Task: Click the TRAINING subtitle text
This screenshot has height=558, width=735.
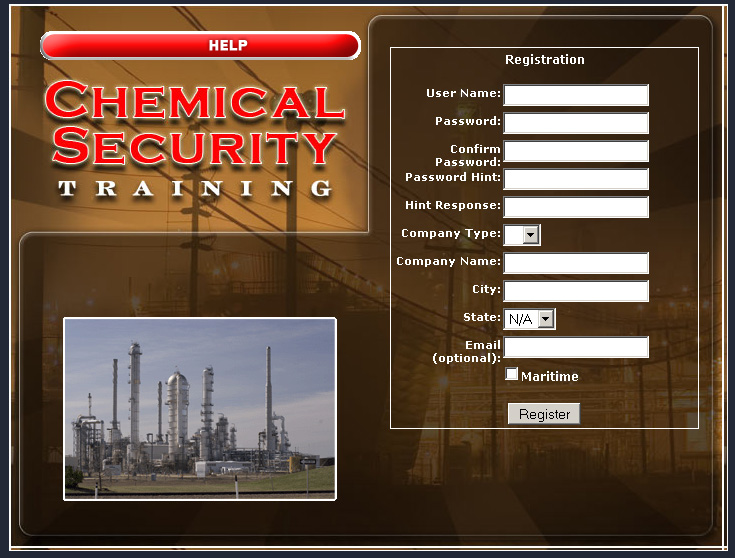Action: tap(195, 189)
